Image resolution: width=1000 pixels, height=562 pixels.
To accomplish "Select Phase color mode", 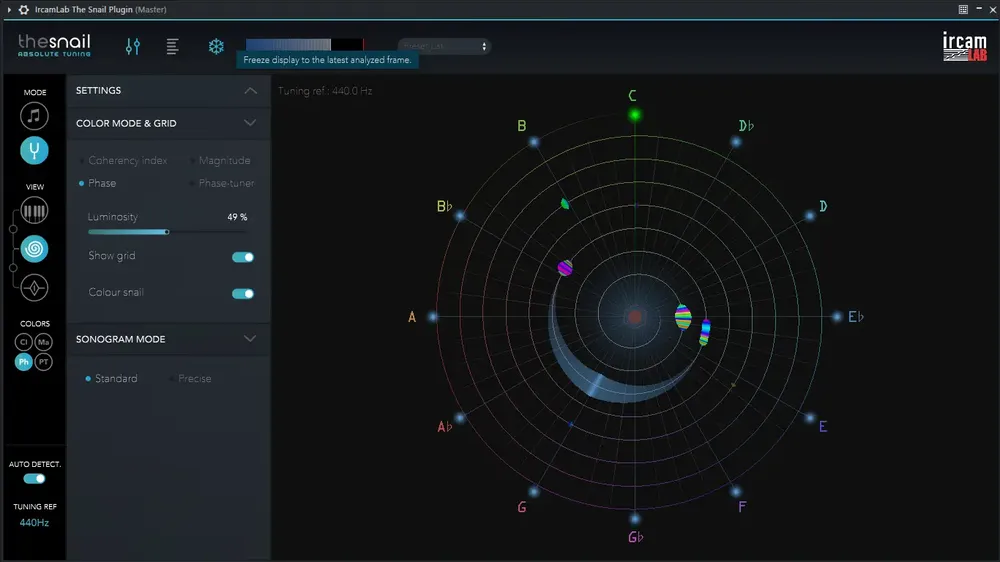I will tap(98, 183).
